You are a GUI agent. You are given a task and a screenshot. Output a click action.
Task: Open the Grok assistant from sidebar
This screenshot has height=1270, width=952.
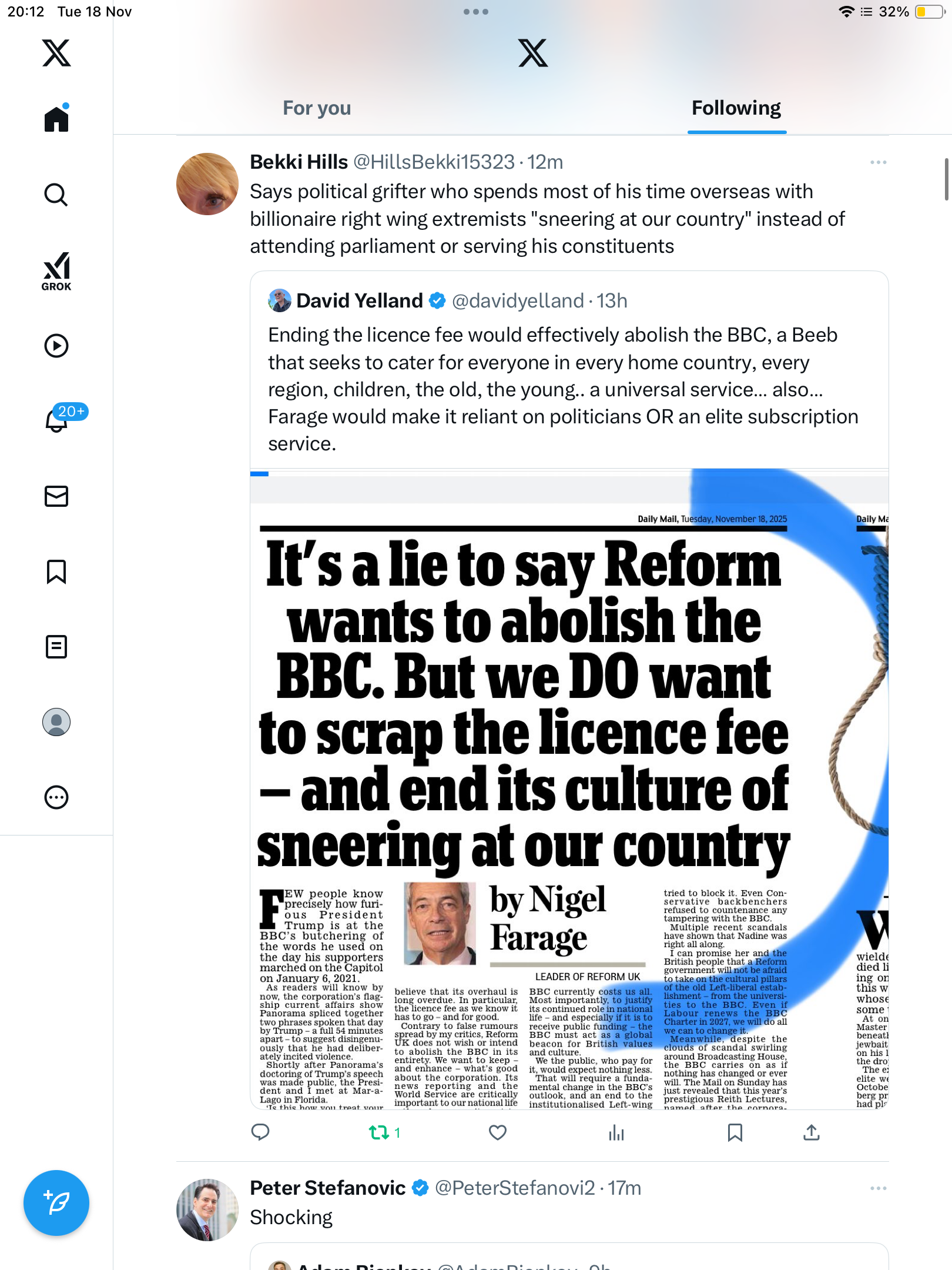56,272
